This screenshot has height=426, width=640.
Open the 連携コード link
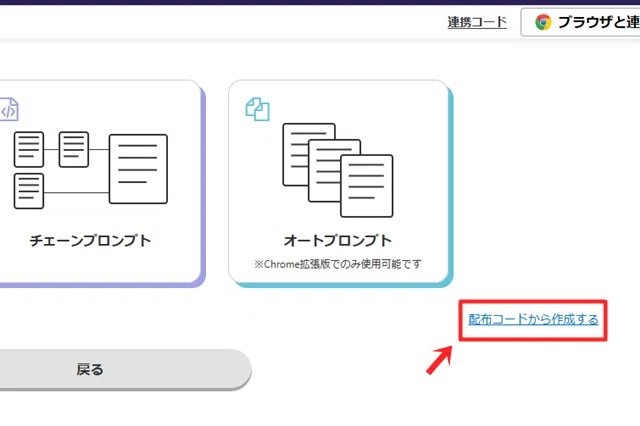click(x=477, y=22)
